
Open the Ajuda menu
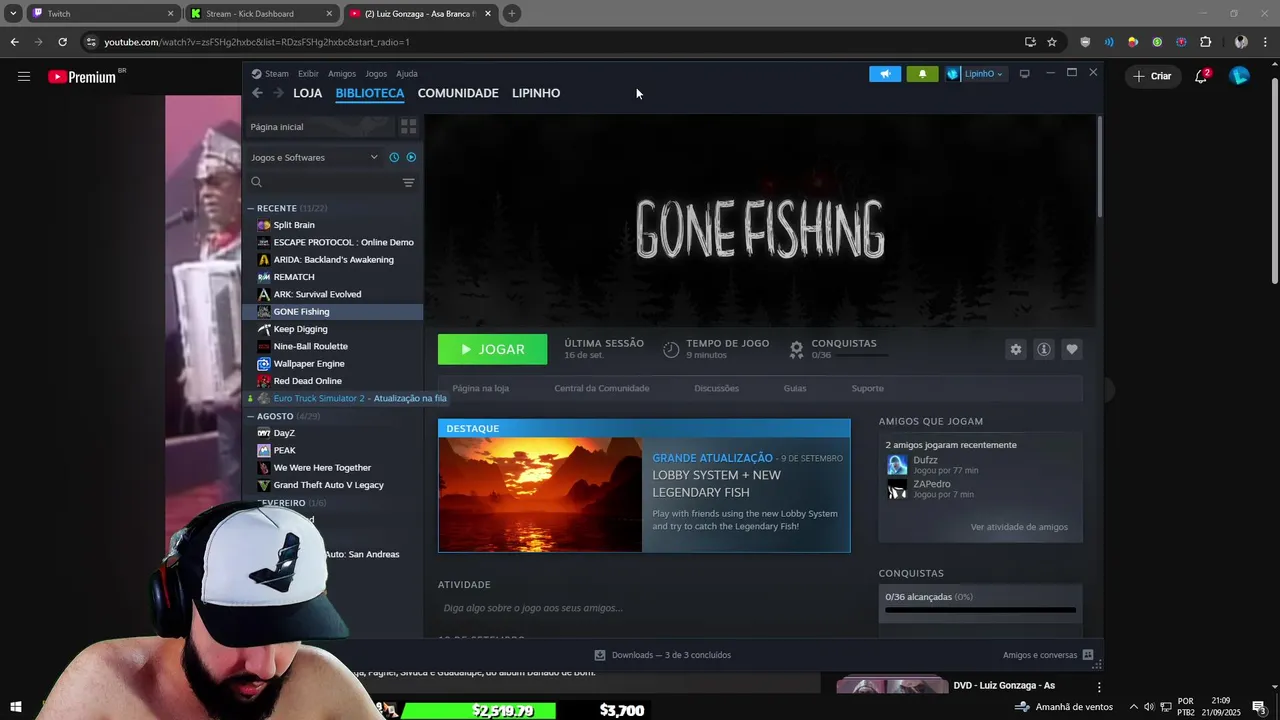pyautogui.click(x=407, y=74)
